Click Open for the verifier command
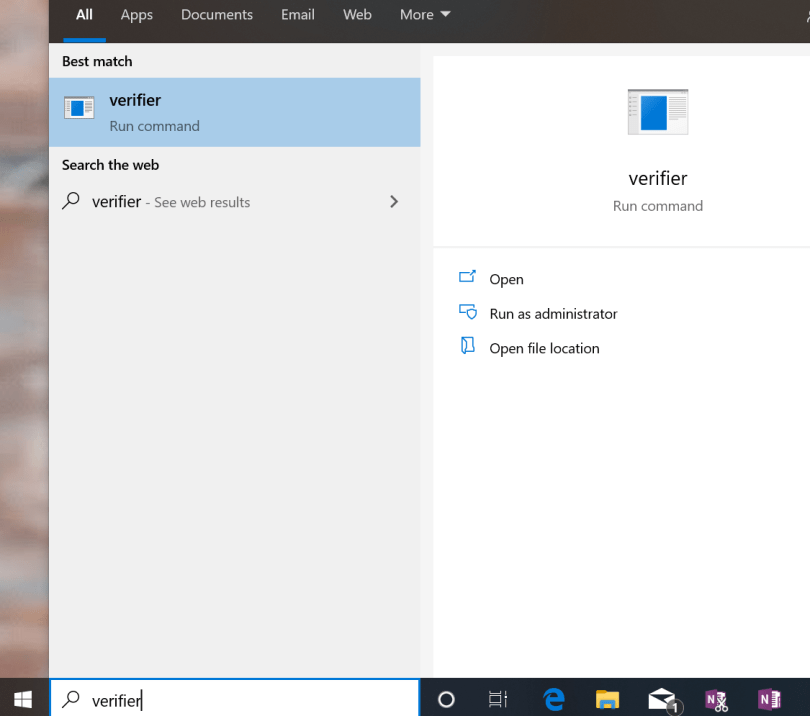 [x=506, y=279]
